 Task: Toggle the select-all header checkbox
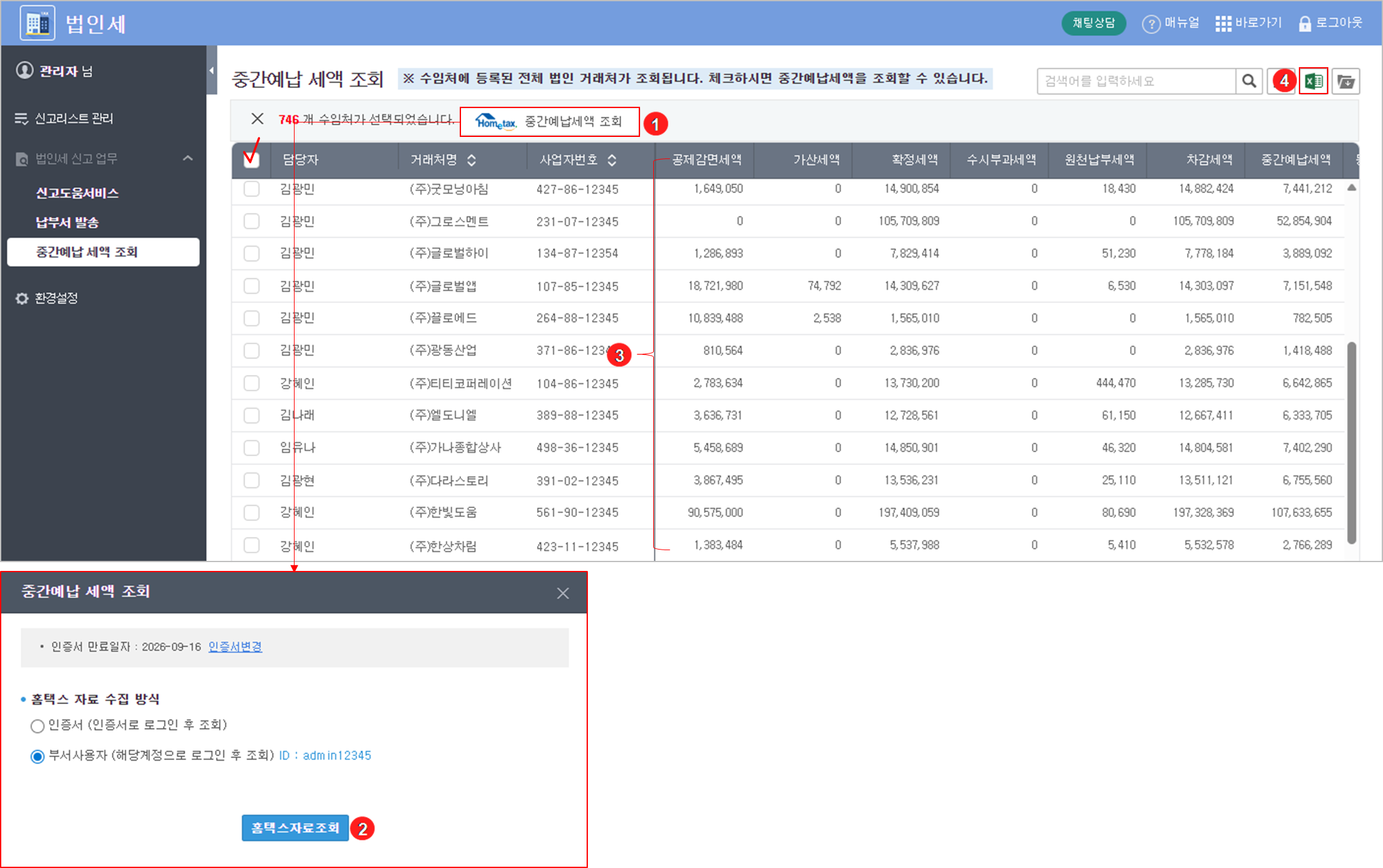pyautogui.click(x=251, y=160)
